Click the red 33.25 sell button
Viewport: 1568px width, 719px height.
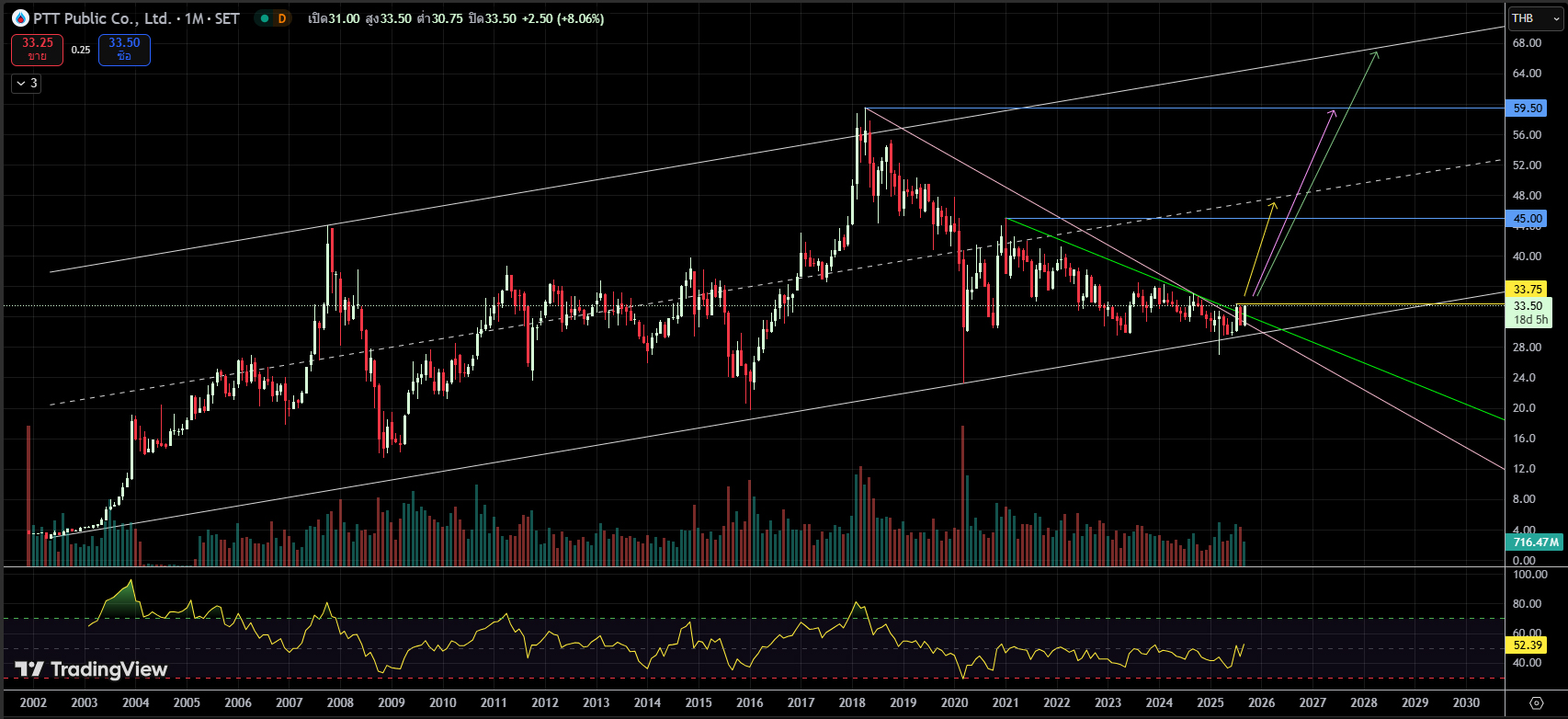38,50
